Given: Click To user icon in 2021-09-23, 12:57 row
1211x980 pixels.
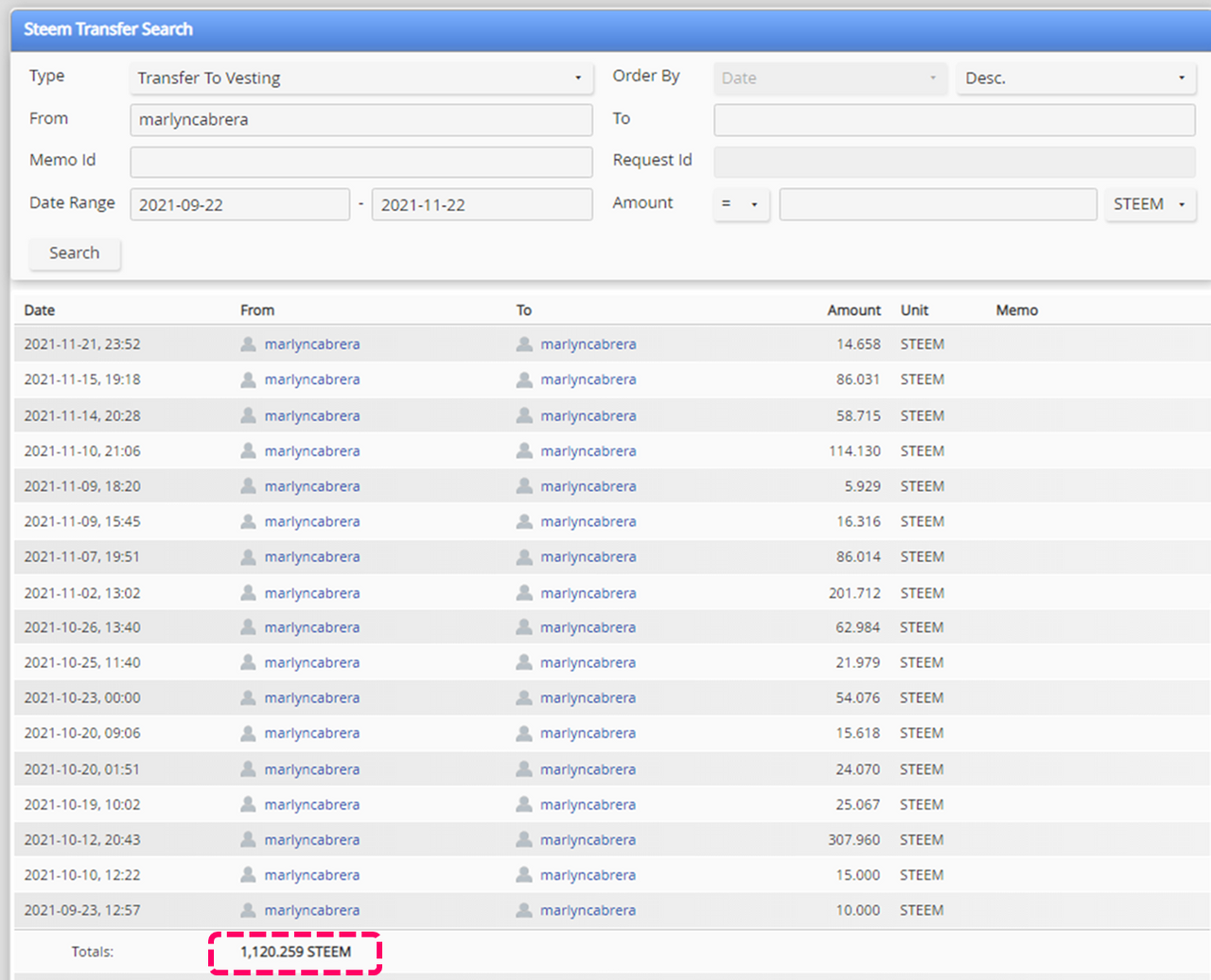Looking at the screenshot, I should 524,910.
